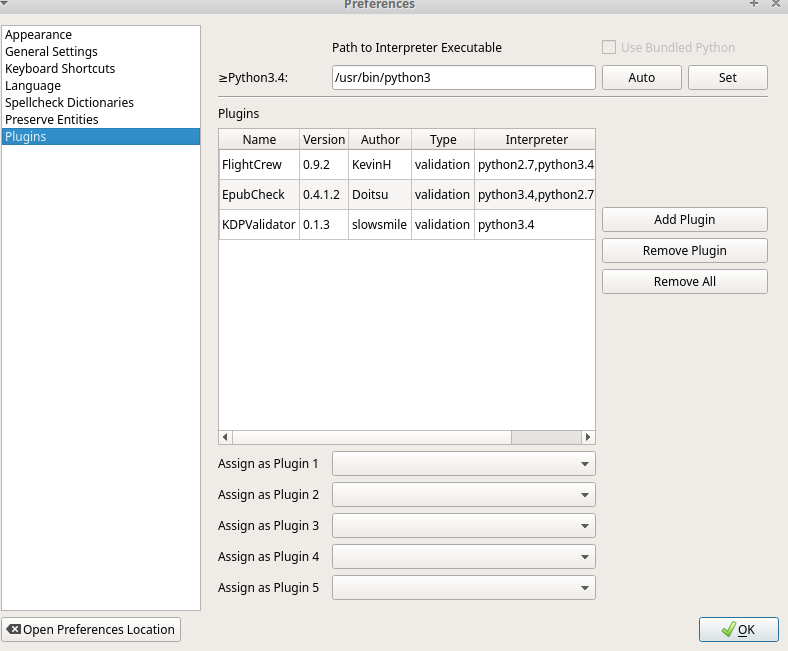Open the Language preferences page

(x=101, y=85)
